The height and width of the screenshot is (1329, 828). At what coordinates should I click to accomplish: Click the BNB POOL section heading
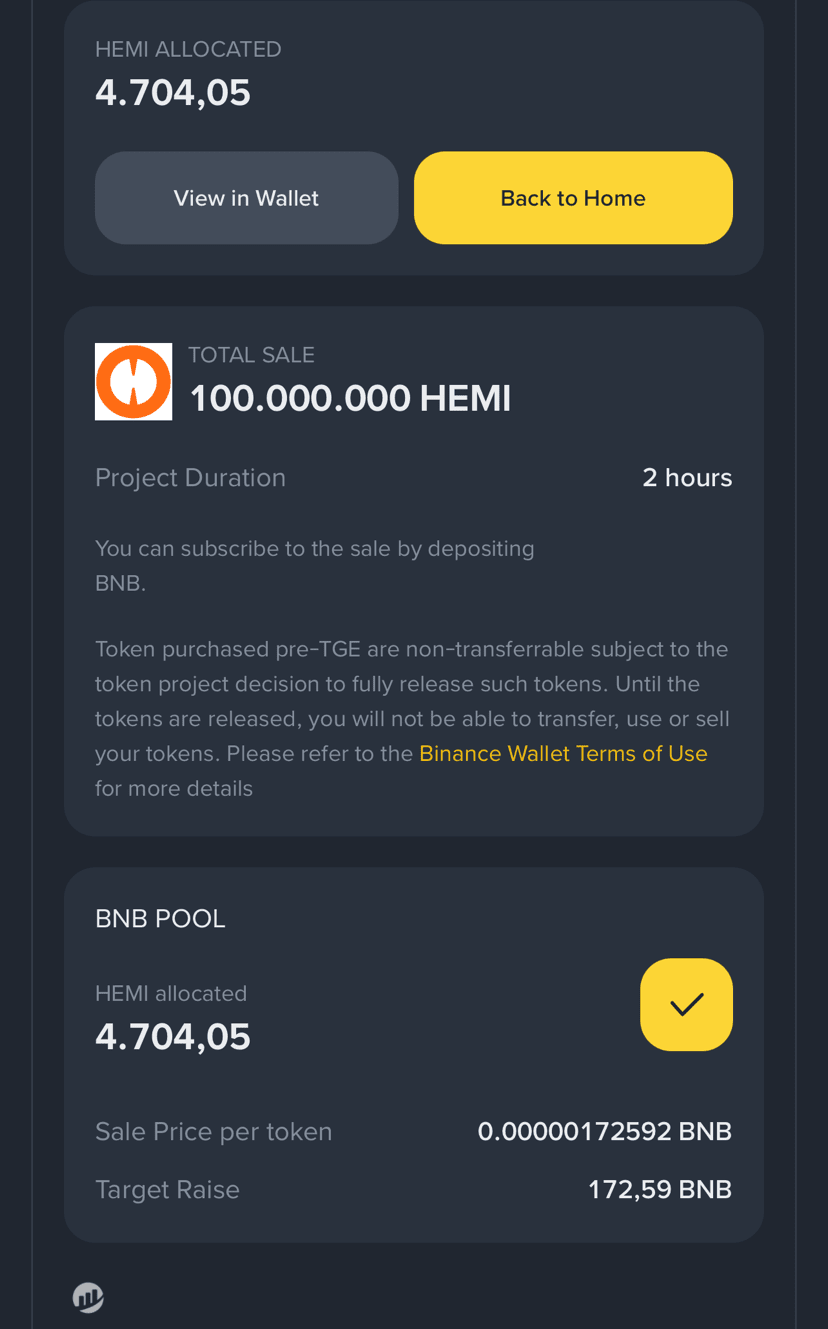160,918
